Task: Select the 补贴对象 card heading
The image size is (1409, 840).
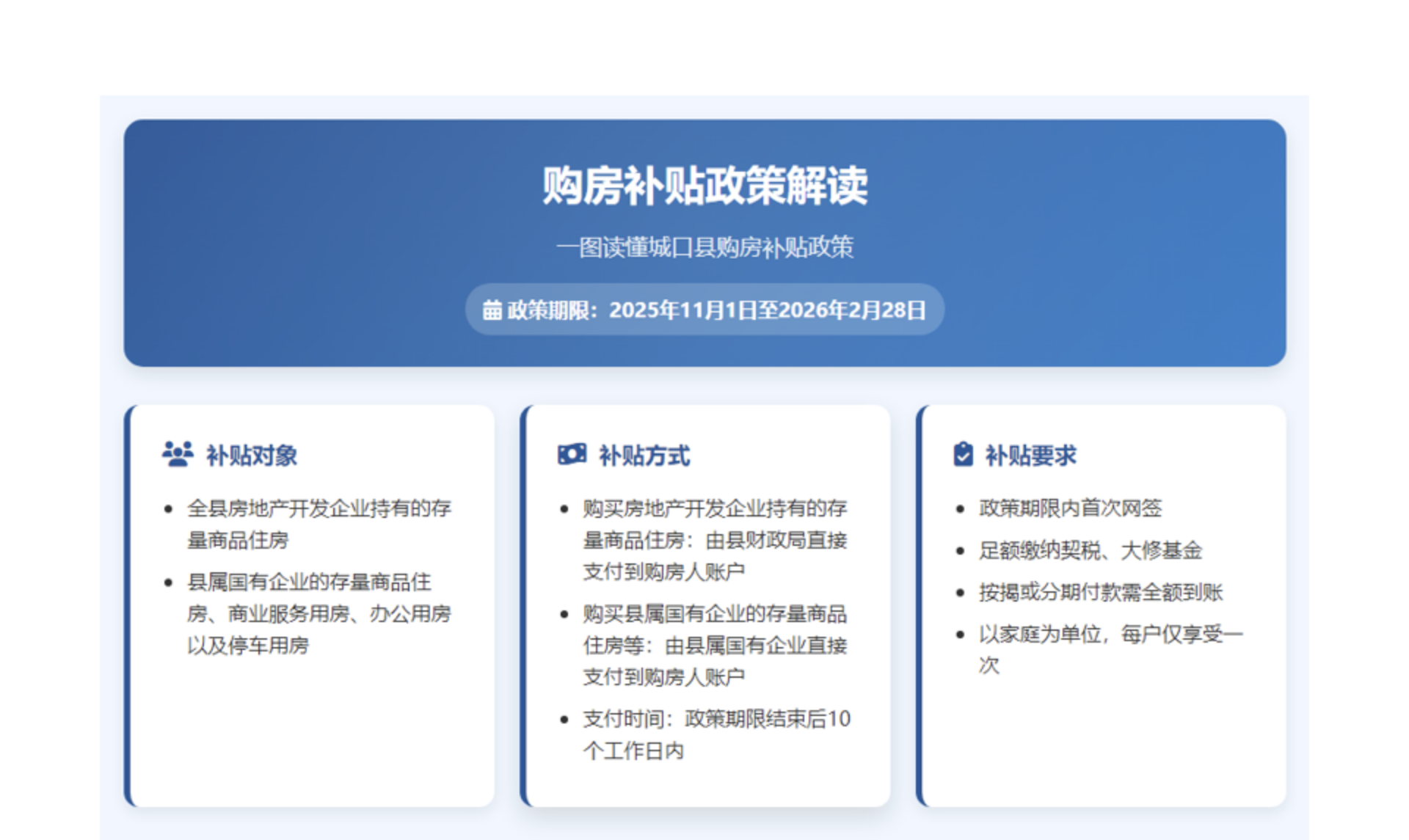Action: [x=252, y=456]
